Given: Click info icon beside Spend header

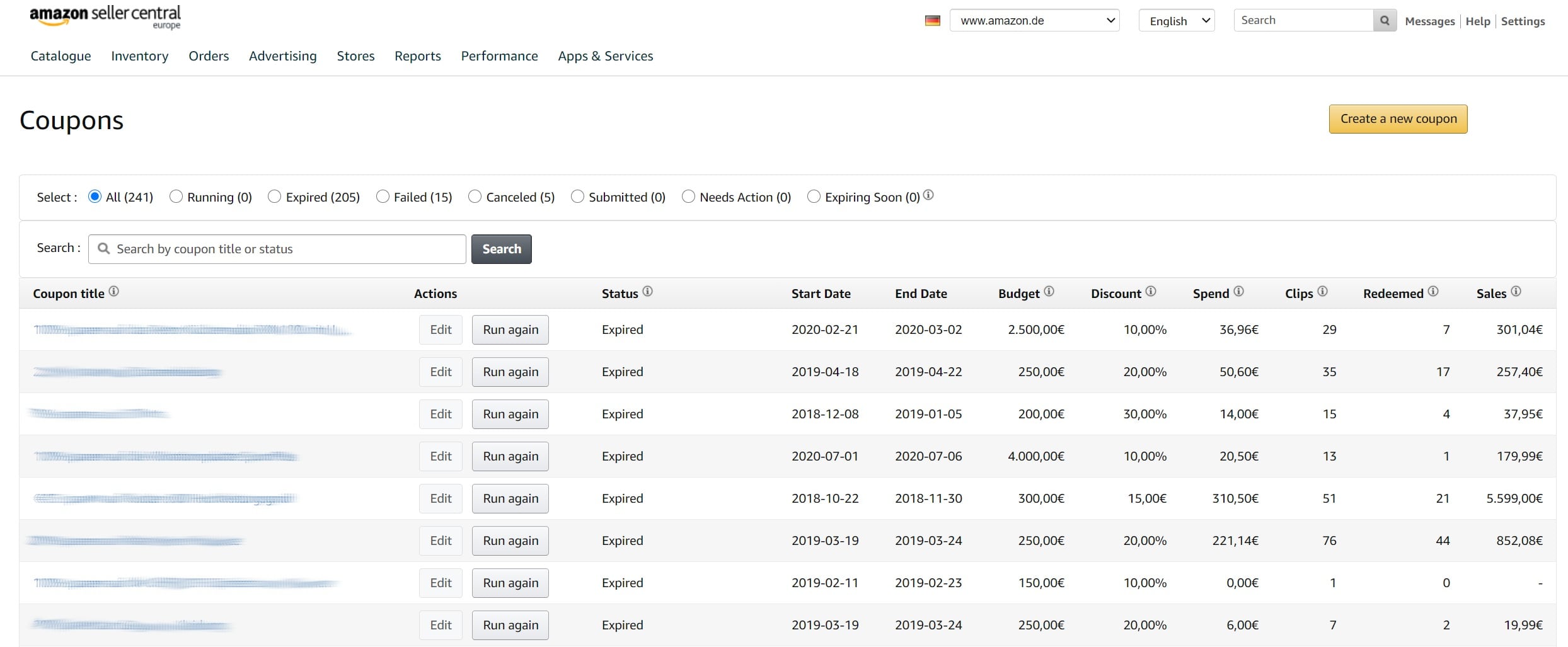Looking at the screenshot, I should (x=1238, y=291).
